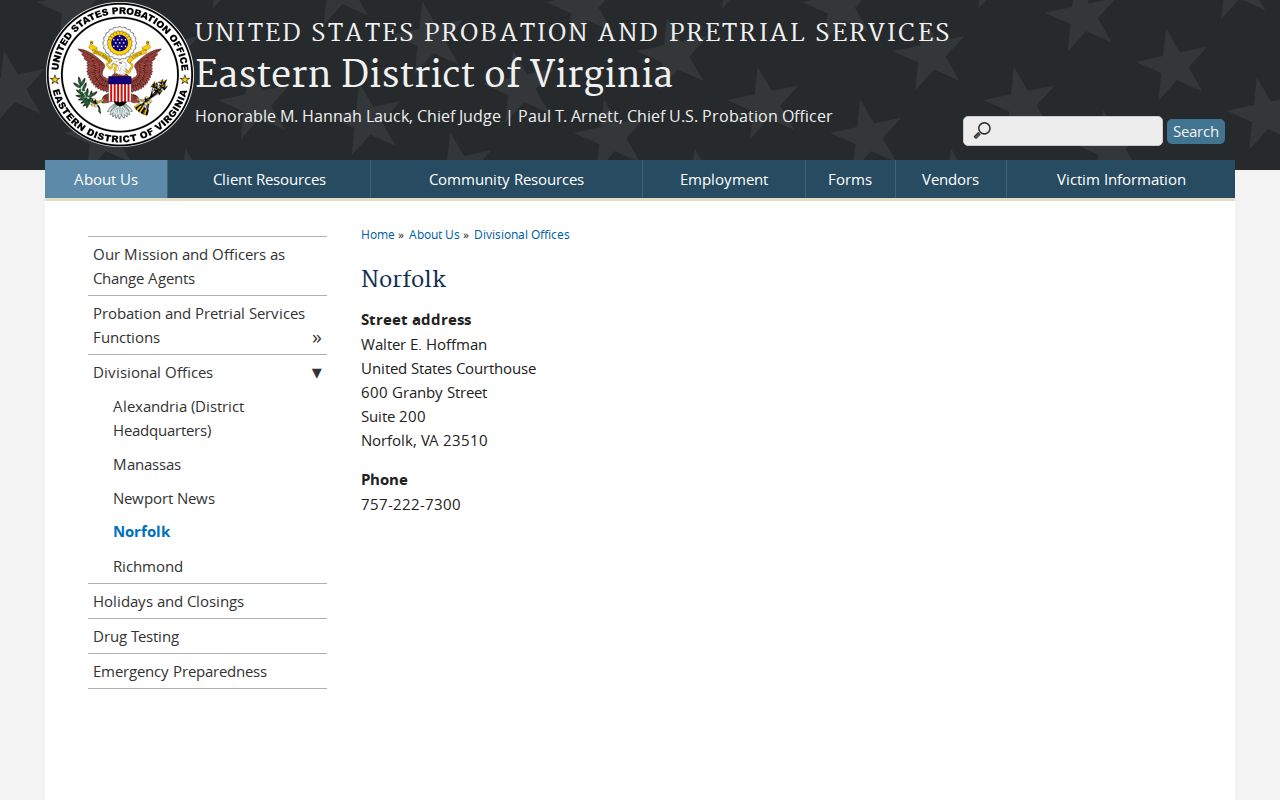Select Alexandria (District Headquarters) office
Screen dimensions: 1280x800
[178, 419]
